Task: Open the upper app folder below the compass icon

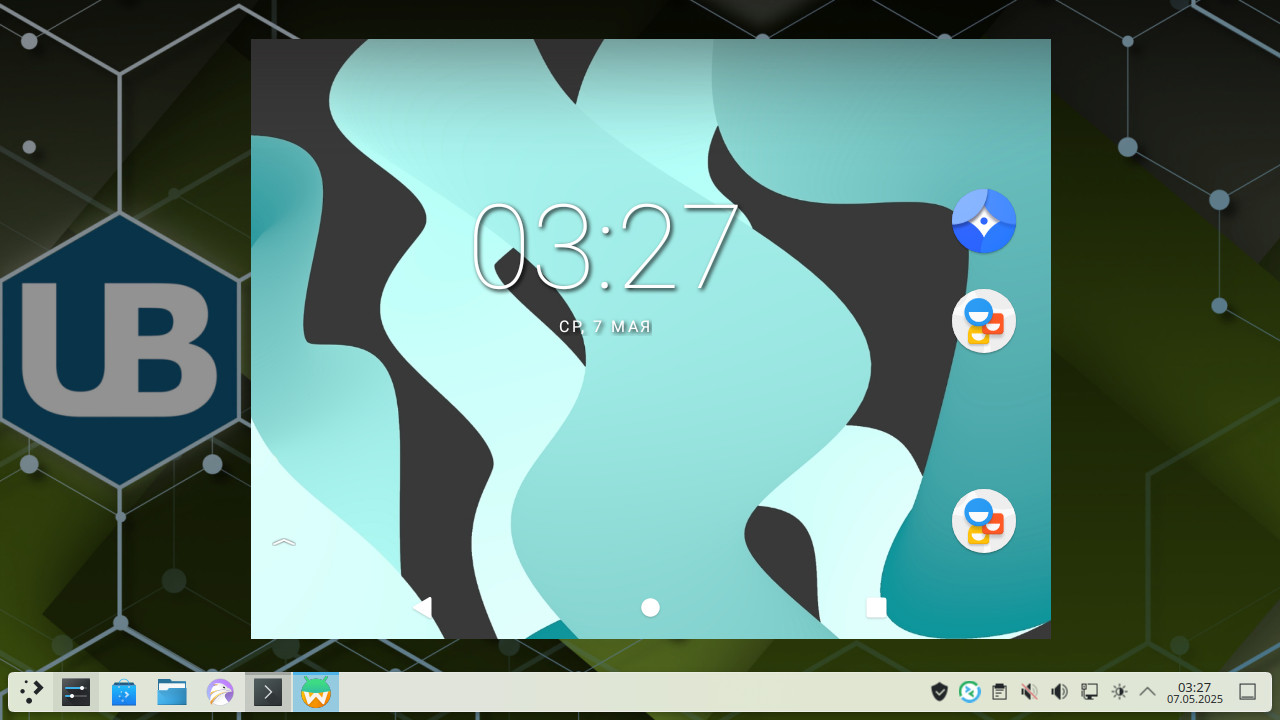Action: pos(984,321)
